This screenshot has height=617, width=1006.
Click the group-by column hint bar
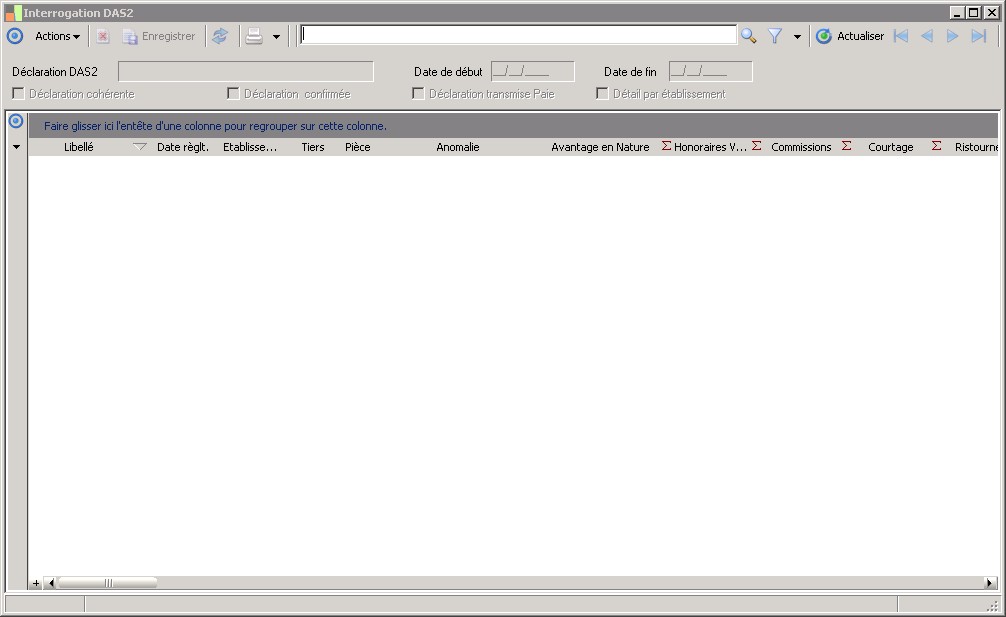point(513,126)
